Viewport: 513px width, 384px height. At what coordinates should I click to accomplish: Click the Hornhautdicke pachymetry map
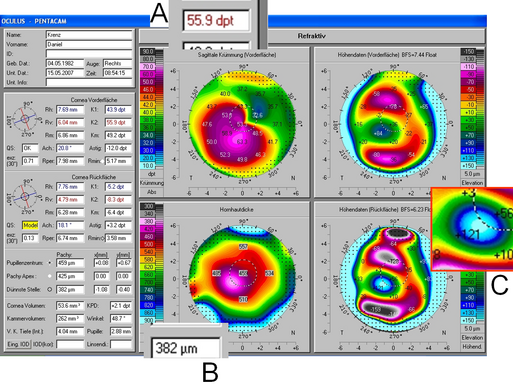242,278
